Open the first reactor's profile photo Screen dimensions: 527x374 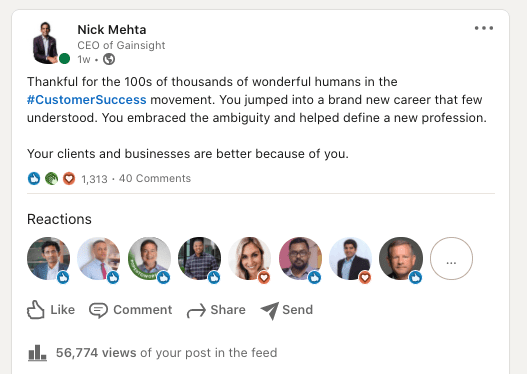(x=48, y=258)
